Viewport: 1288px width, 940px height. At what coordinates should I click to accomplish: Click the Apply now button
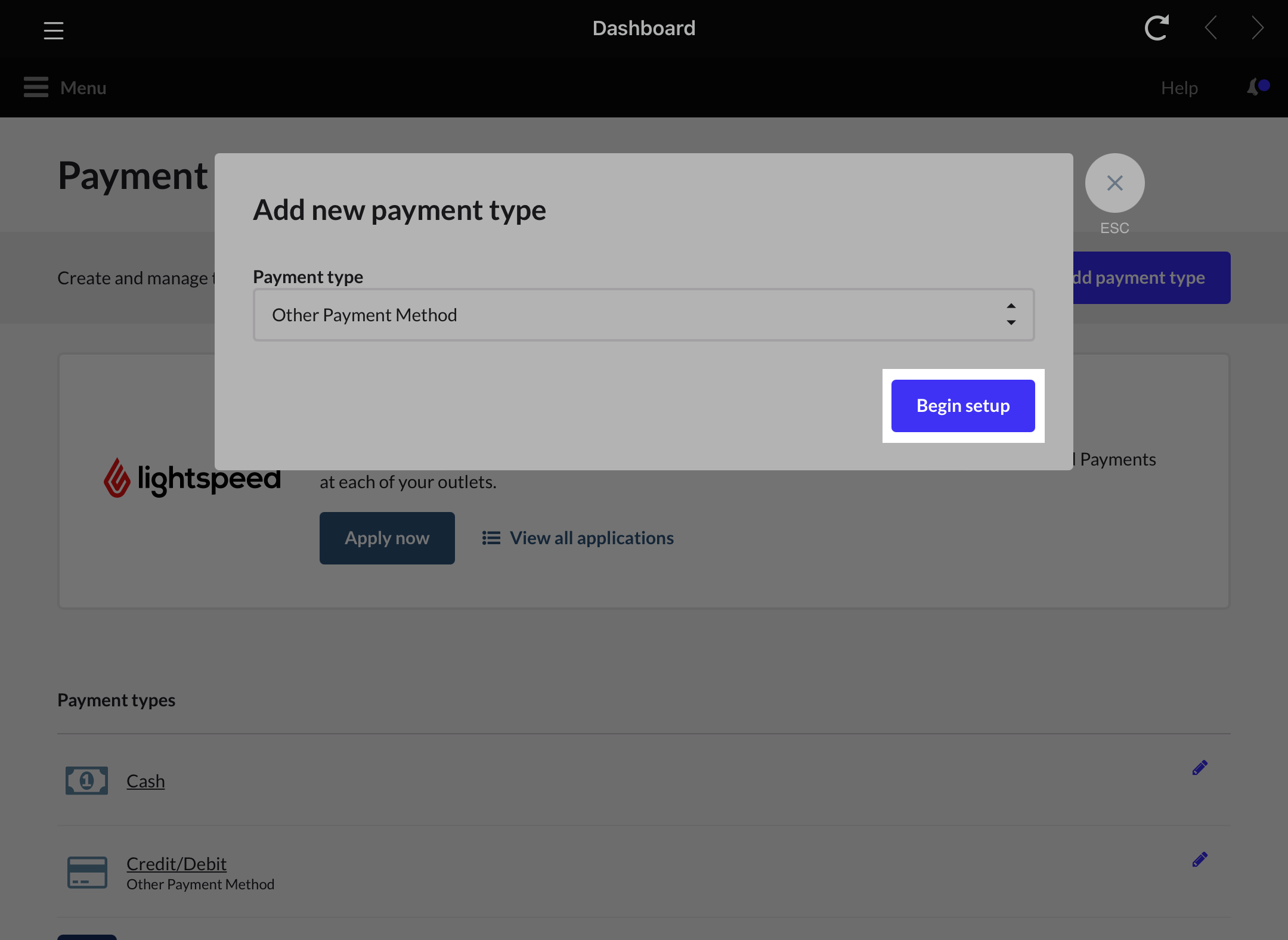[387, 538]
